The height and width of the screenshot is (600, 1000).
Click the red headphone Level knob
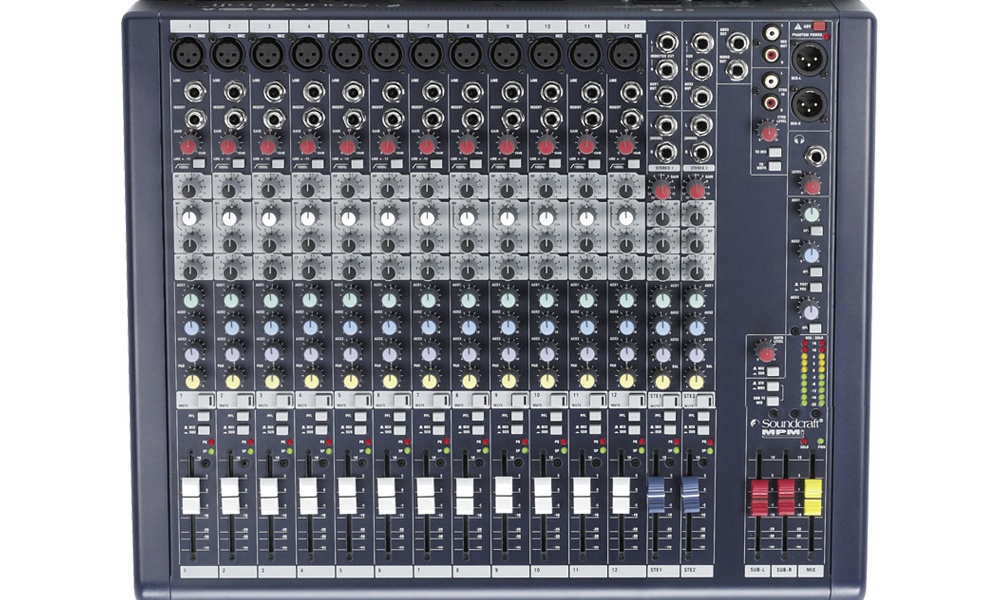coord(812,185)
